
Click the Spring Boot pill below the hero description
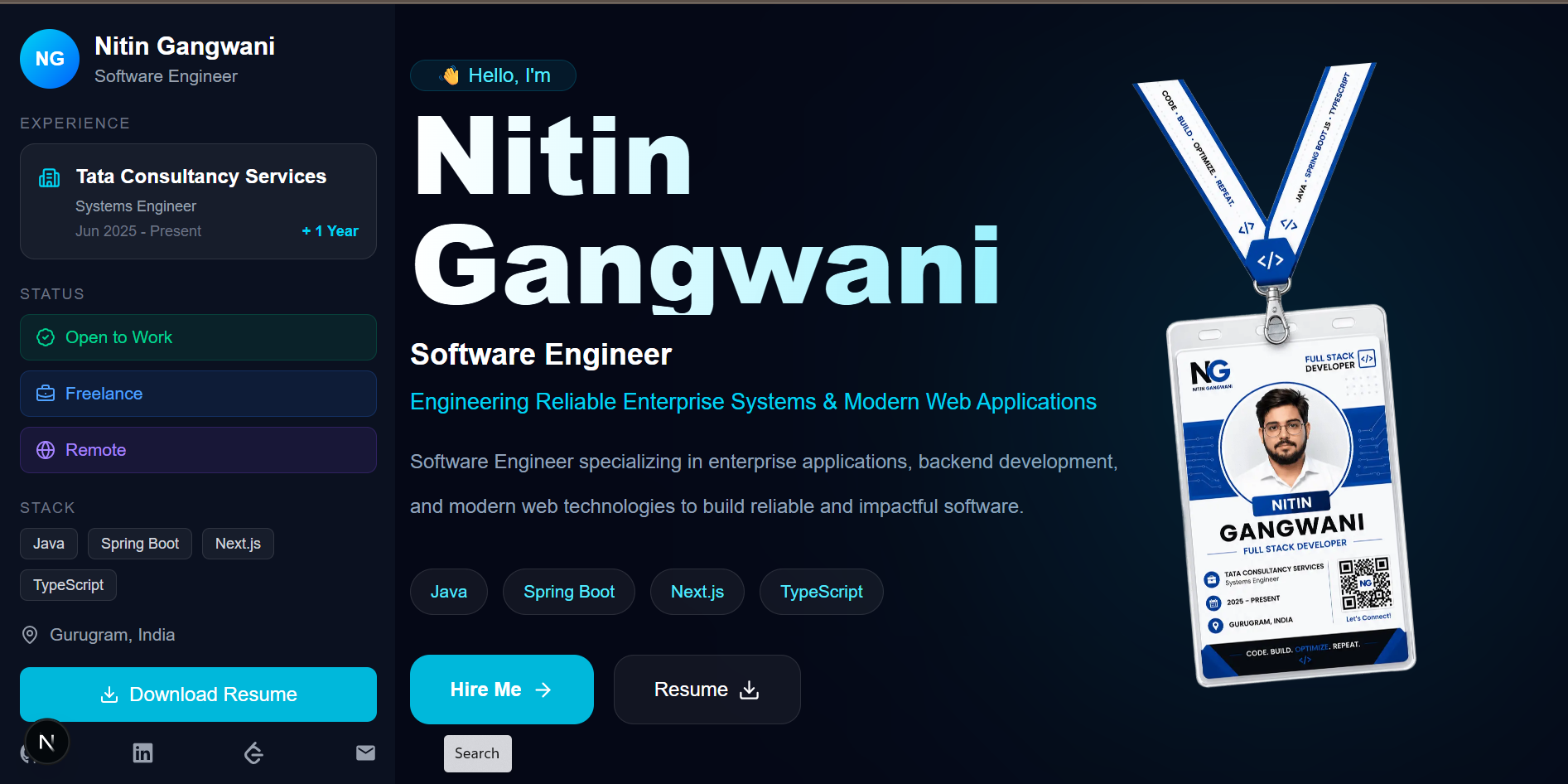point(569,592)
